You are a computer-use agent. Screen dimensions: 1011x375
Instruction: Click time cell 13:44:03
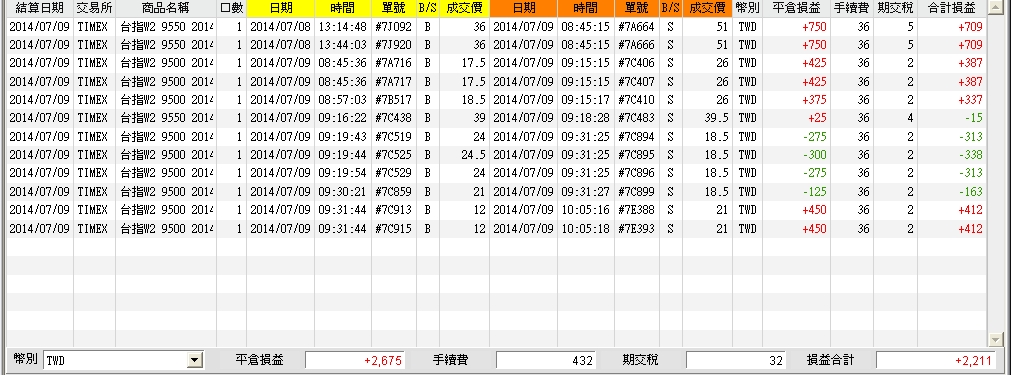[343, 45]
